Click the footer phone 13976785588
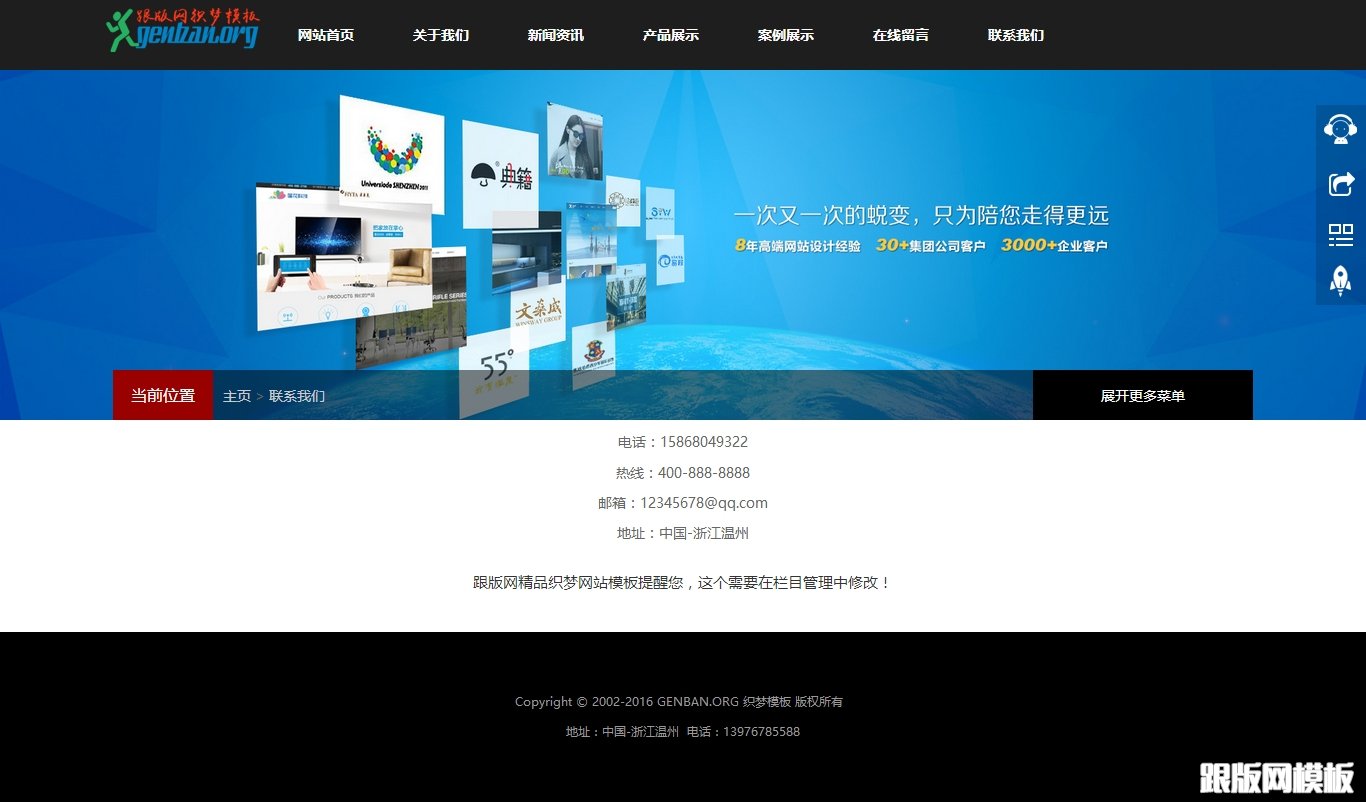The height and width of the screenshot is (802, 1366). pos(762,732)
